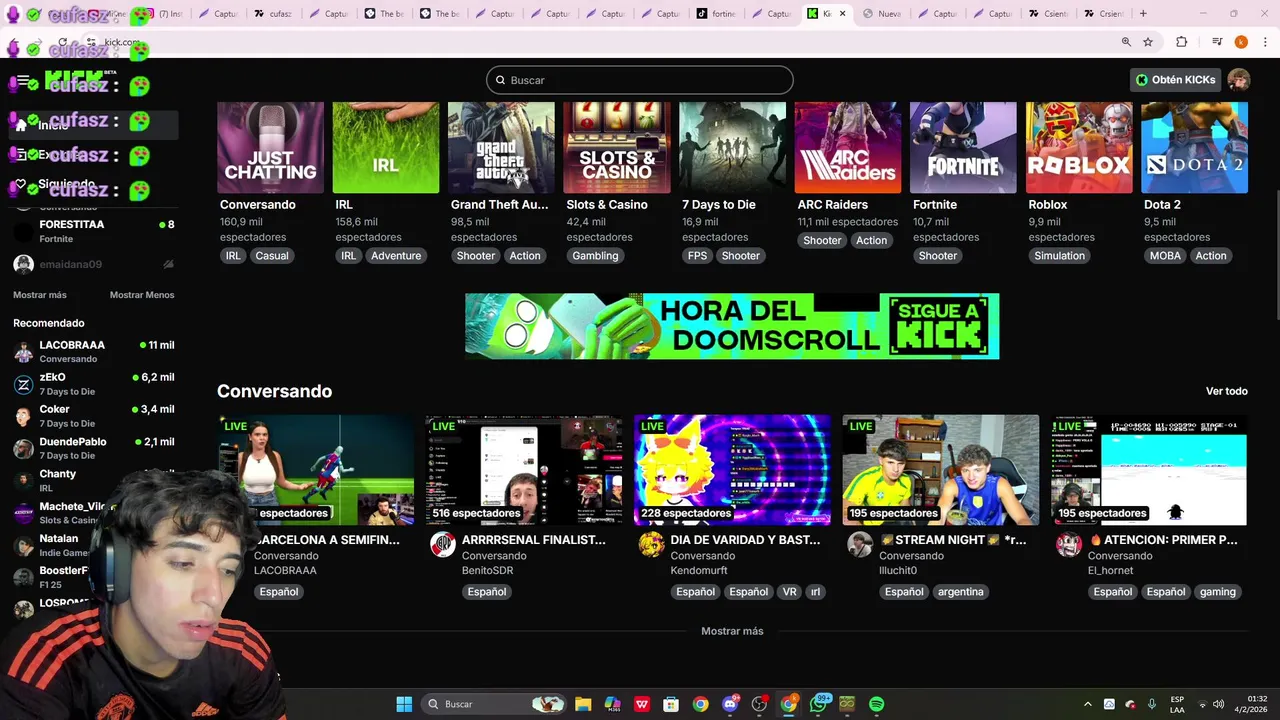The width and height of the screenshot is (1280, 720).
Task: Open LACOBRAAA in the Recomendado list
Action: pos(94,351)
